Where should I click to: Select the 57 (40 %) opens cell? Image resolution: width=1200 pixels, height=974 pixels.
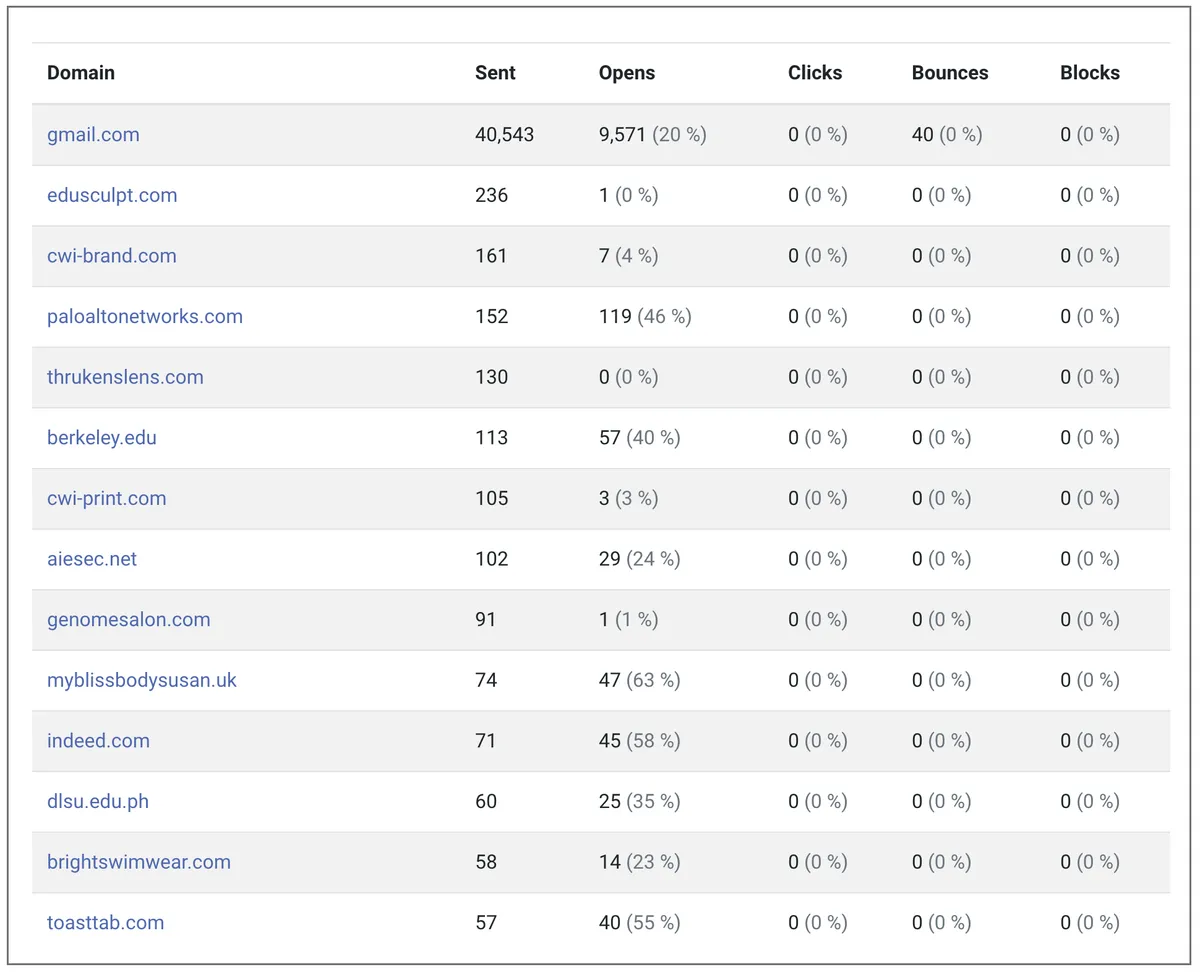coord(640,438)
